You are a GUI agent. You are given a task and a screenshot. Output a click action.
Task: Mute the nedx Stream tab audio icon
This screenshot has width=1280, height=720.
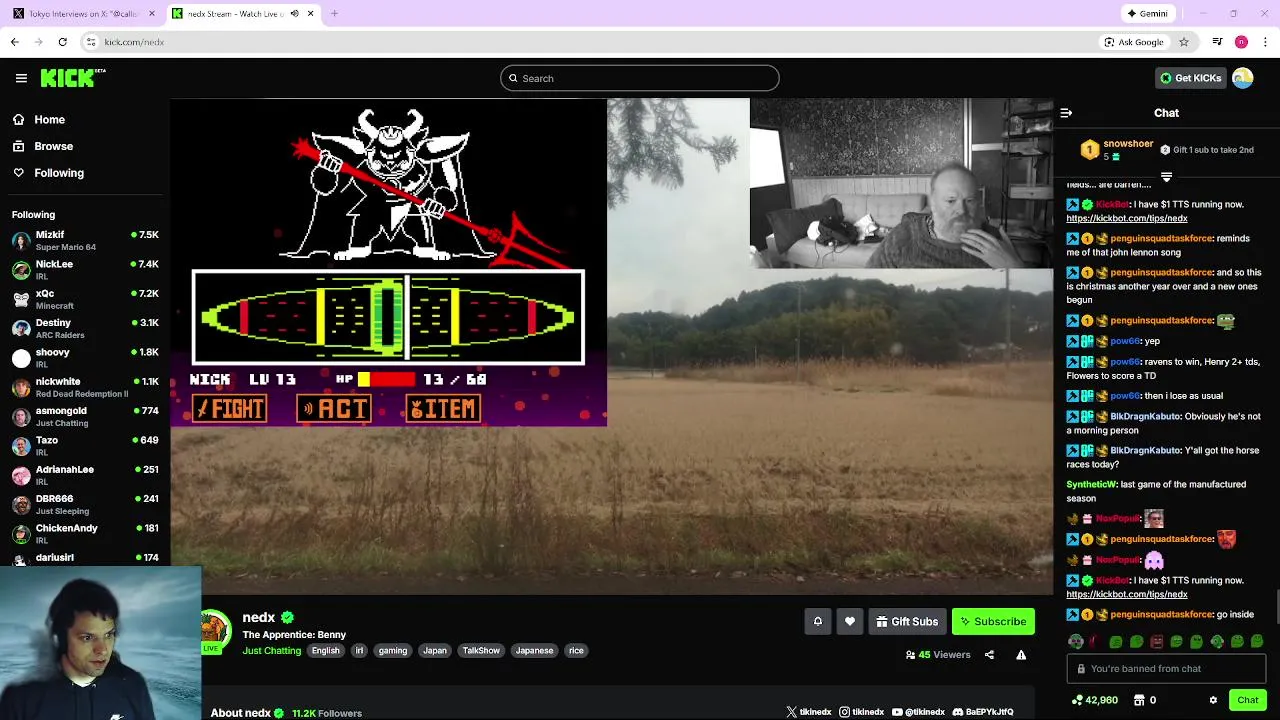tap(294, 14)
